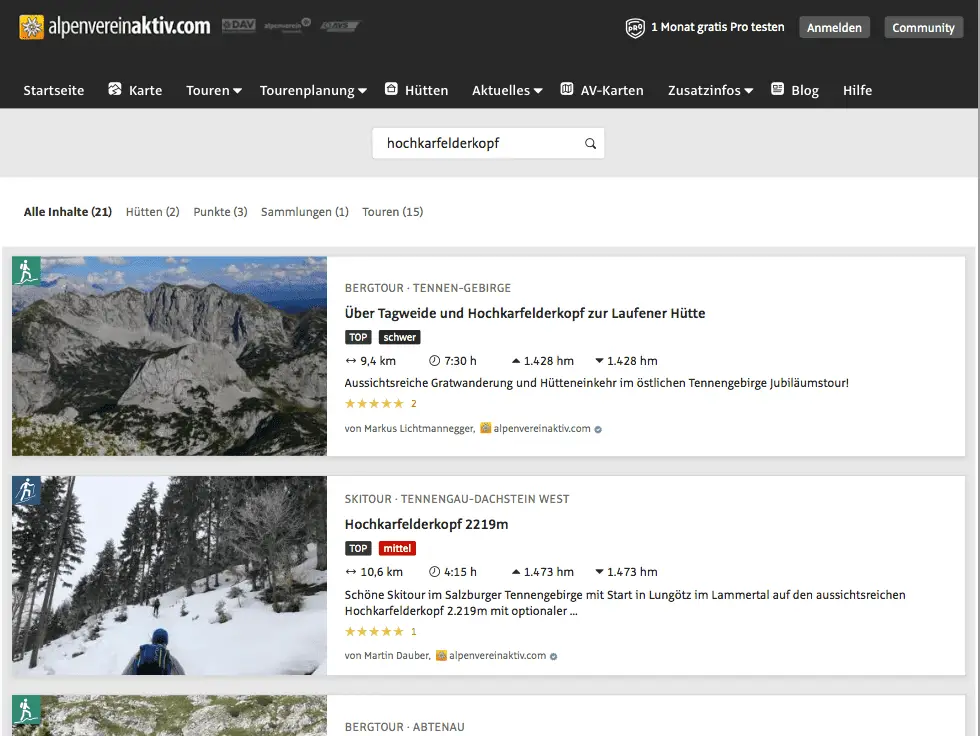This screenshot has height=736, width=980.
Task: Open the partially visible Abtenau tour thumbnail
Action: (169, 715)
